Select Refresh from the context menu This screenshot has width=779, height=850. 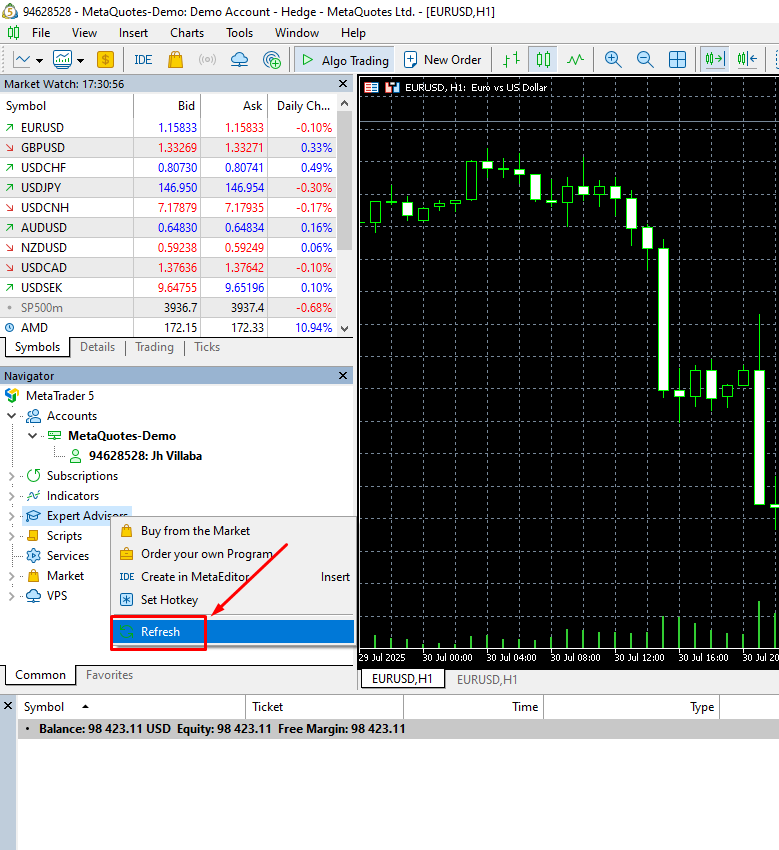[x=160, y=632]
